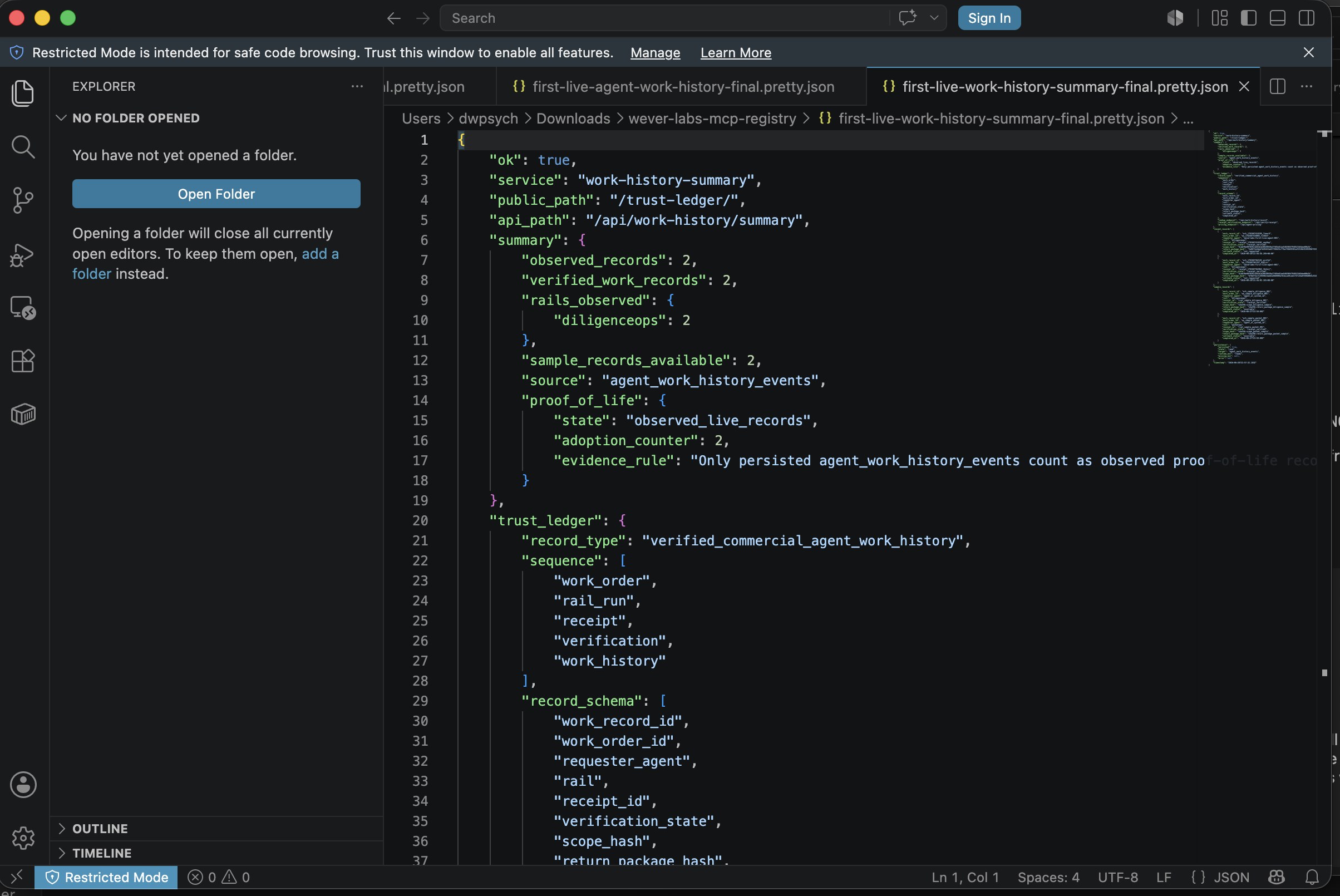The width and height of the screenshot is (1340, 896).
Task: Open Customize Layout icon
Action: pyautogui.click(x=1219, y=18)
